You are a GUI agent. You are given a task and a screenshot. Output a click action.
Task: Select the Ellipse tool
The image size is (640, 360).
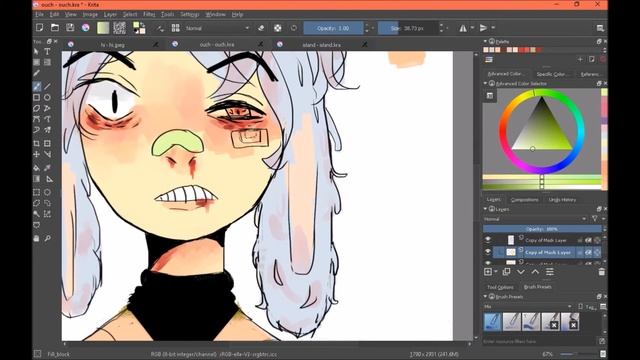[47, 97]
